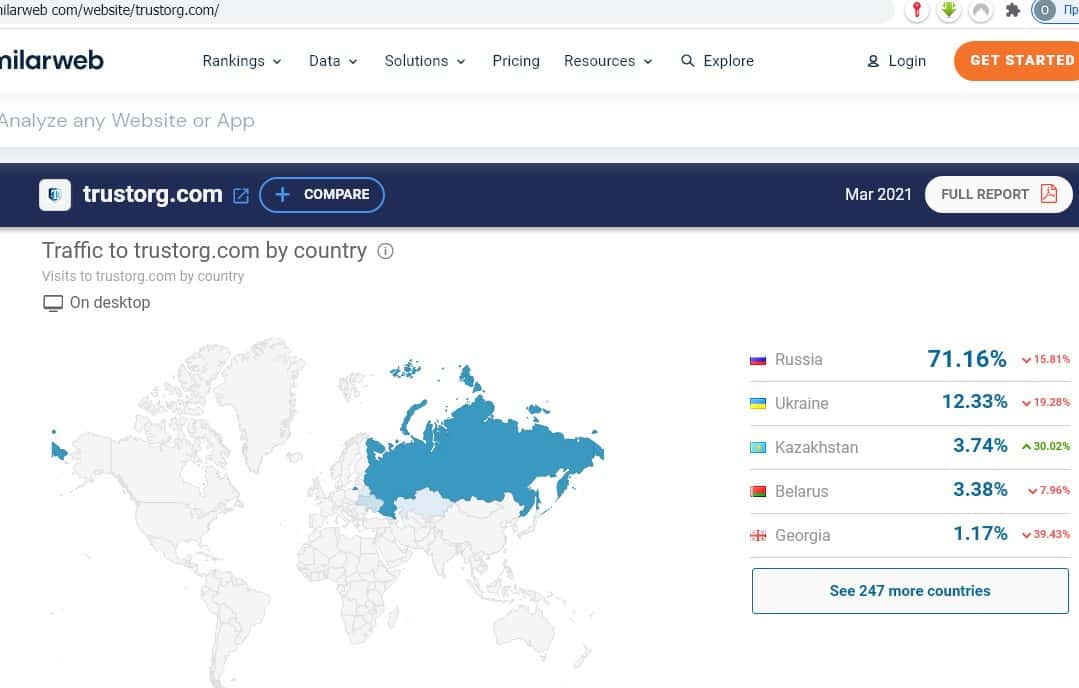1079x688 pixels.
Task: Expand the Resources dropdown
Action: (608, 61)
